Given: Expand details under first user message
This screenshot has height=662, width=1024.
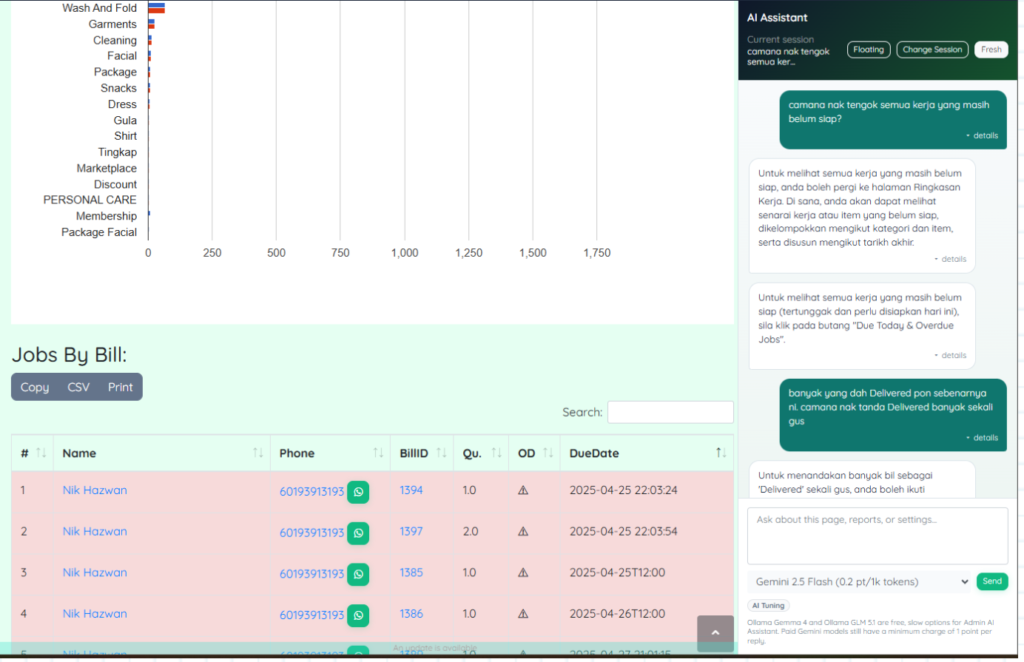Looking at the screenshot, I should tap(982, 135).
